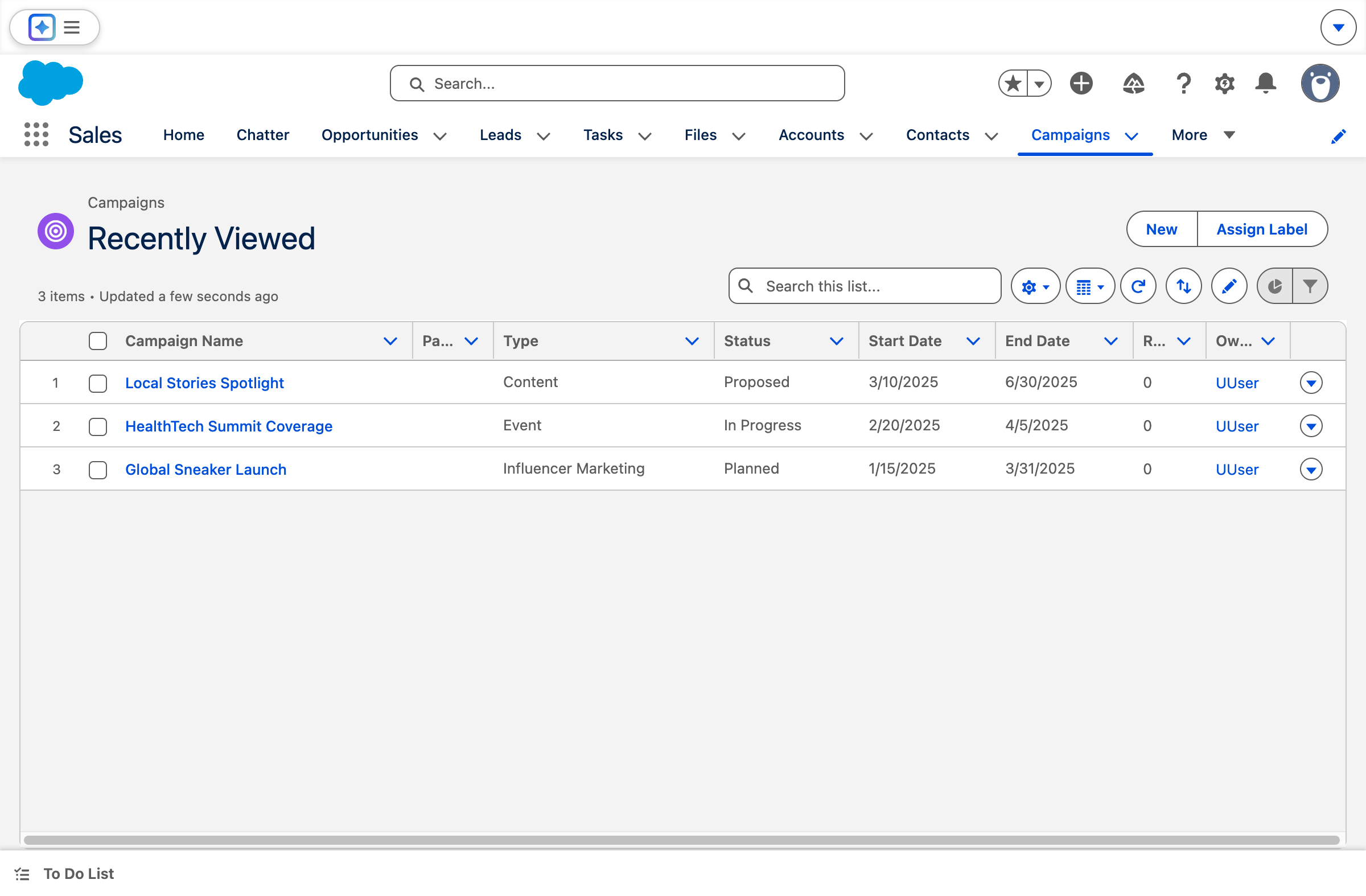This screenshot has height=896, width=1366.
Task: Open Trailhead guidance center icon
Action: coord(1134,84)
